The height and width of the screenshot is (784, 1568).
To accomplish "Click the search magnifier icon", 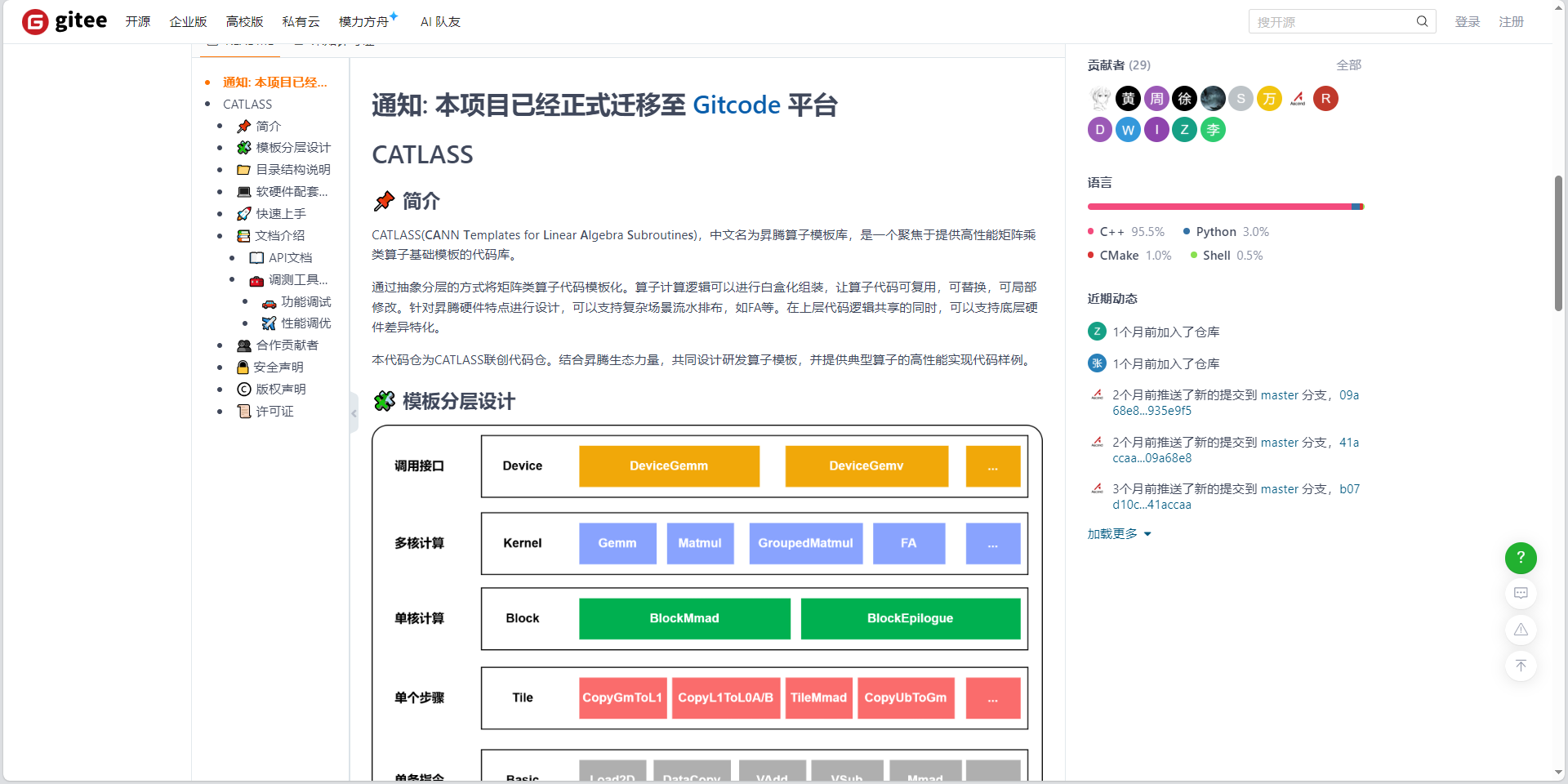I will [1423, 21].
